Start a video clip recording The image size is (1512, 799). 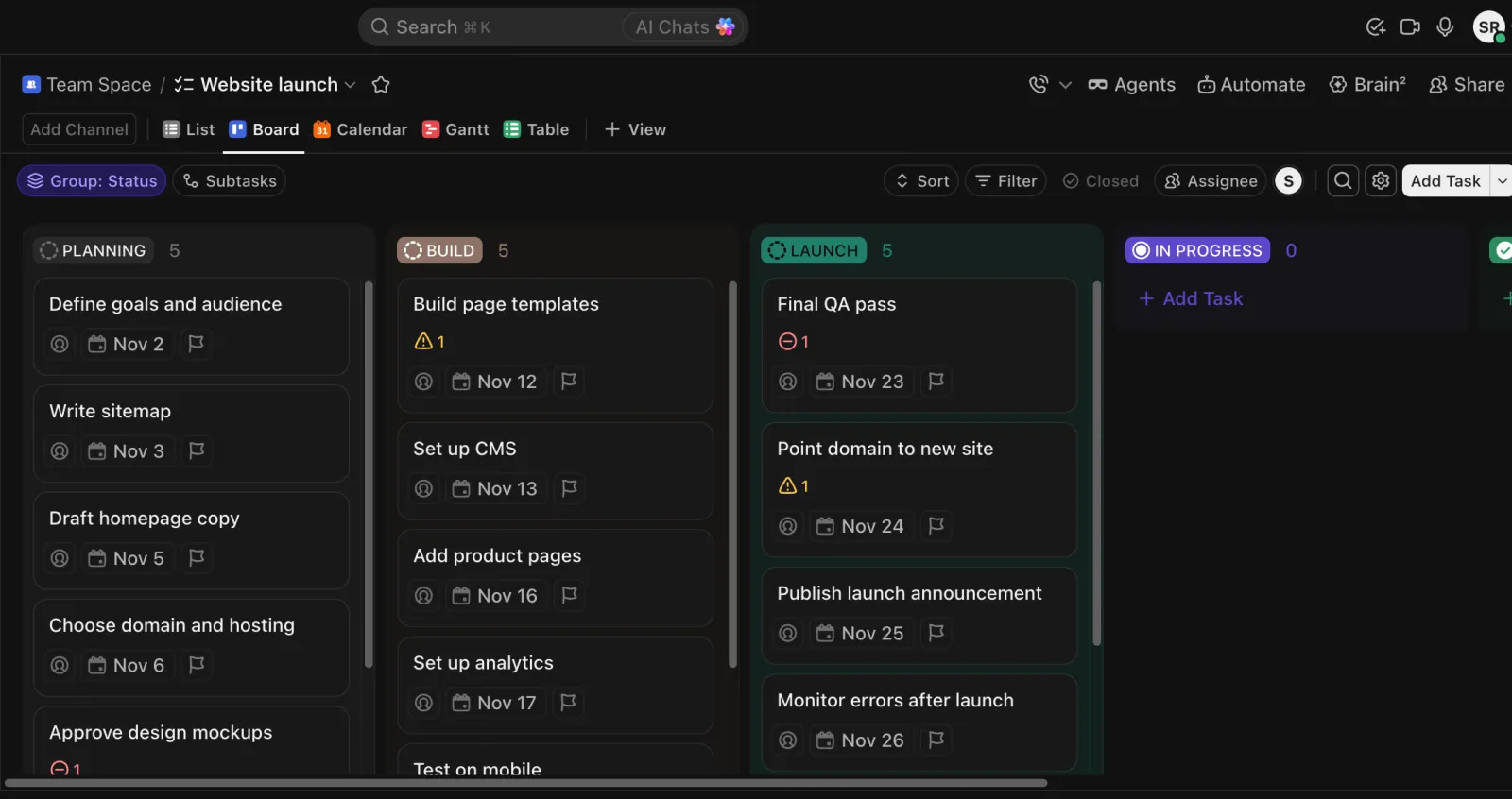pos(1410,26)
